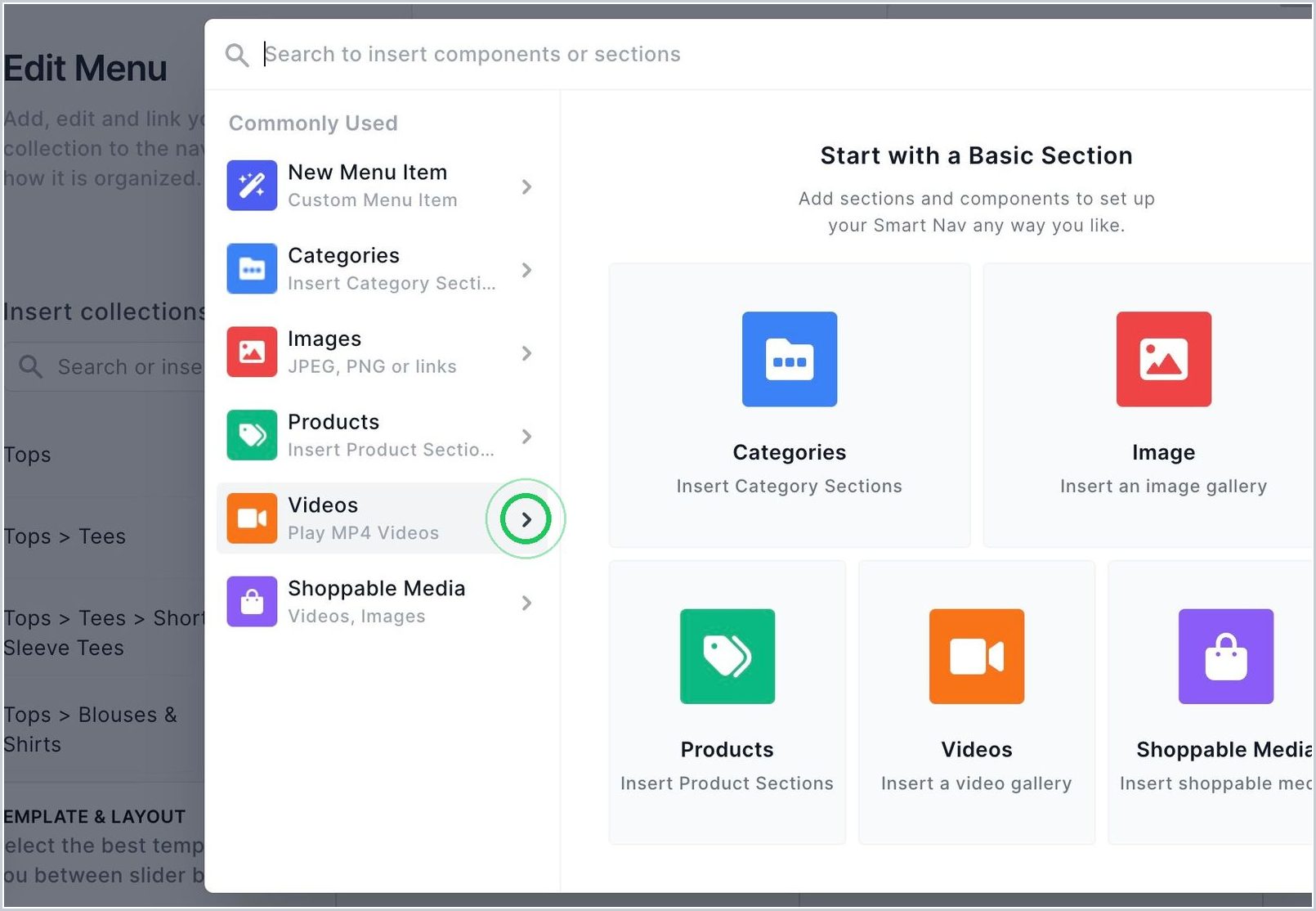Click 'Insert a video gallery' card text
The width and height of the screenshot is (1316, 911).
coord(977,783)
